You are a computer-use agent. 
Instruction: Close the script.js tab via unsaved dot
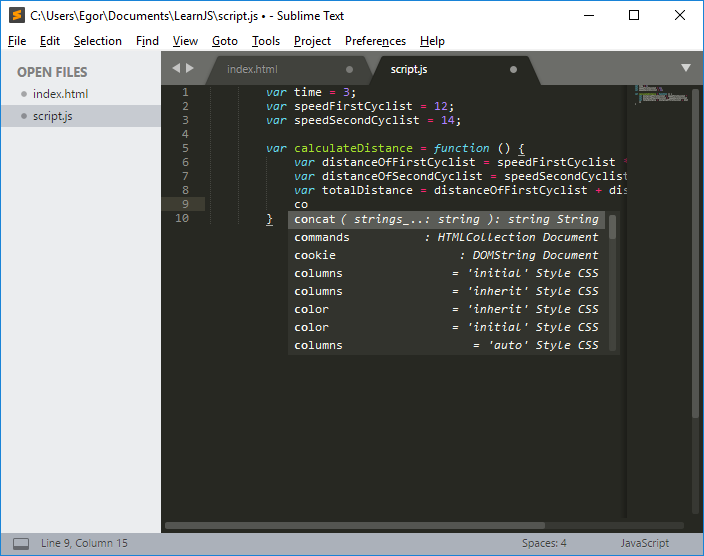pyautogui.click(x=513, y=70)
